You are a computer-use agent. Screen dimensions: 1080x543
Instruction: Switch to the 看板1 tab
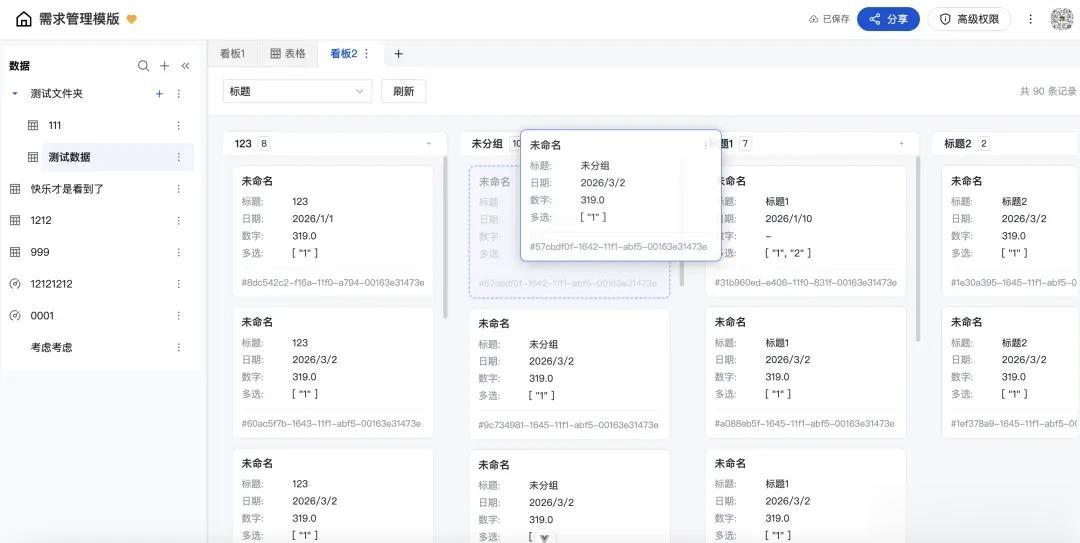coord(232,53)
